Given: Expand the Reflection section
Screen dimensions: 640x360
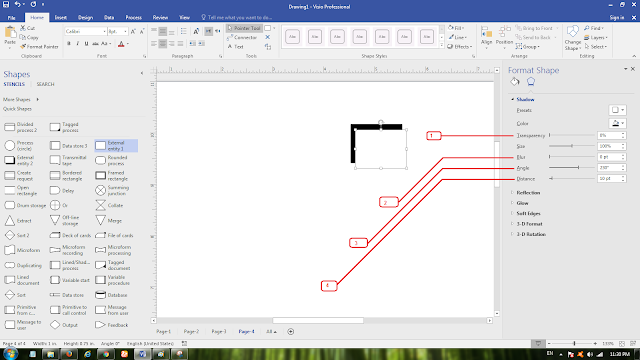Looking at the screenshot, I should [528, 193].
